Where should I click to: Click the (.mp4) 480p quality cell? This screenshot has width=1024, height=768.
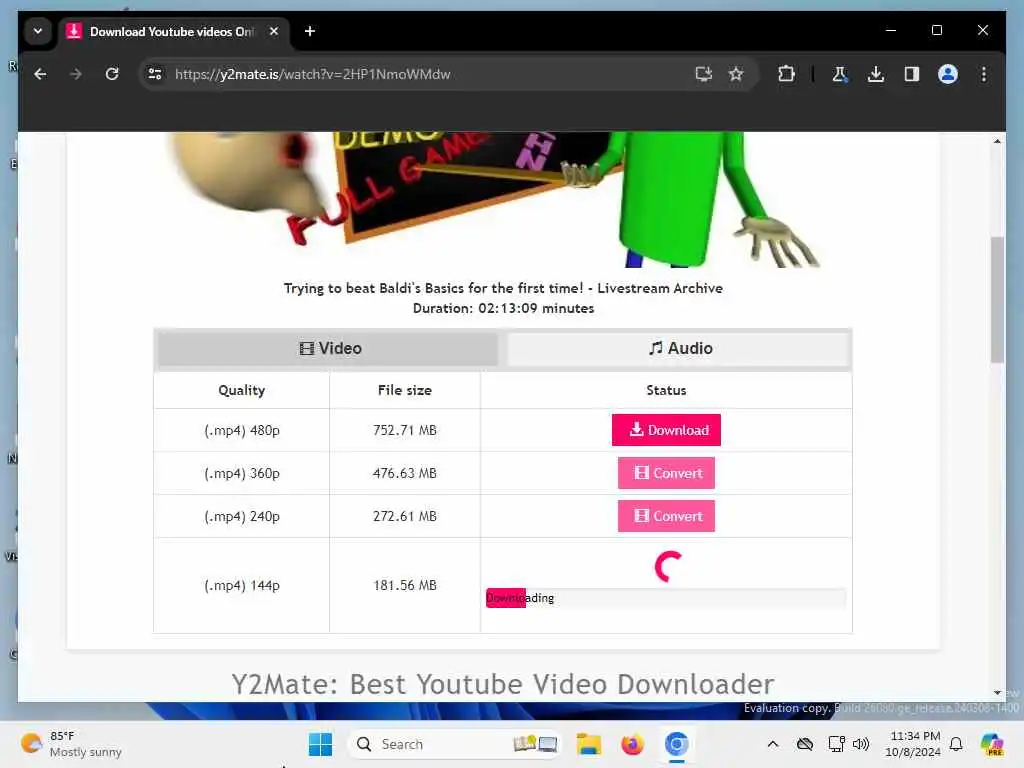coord(242,430)
